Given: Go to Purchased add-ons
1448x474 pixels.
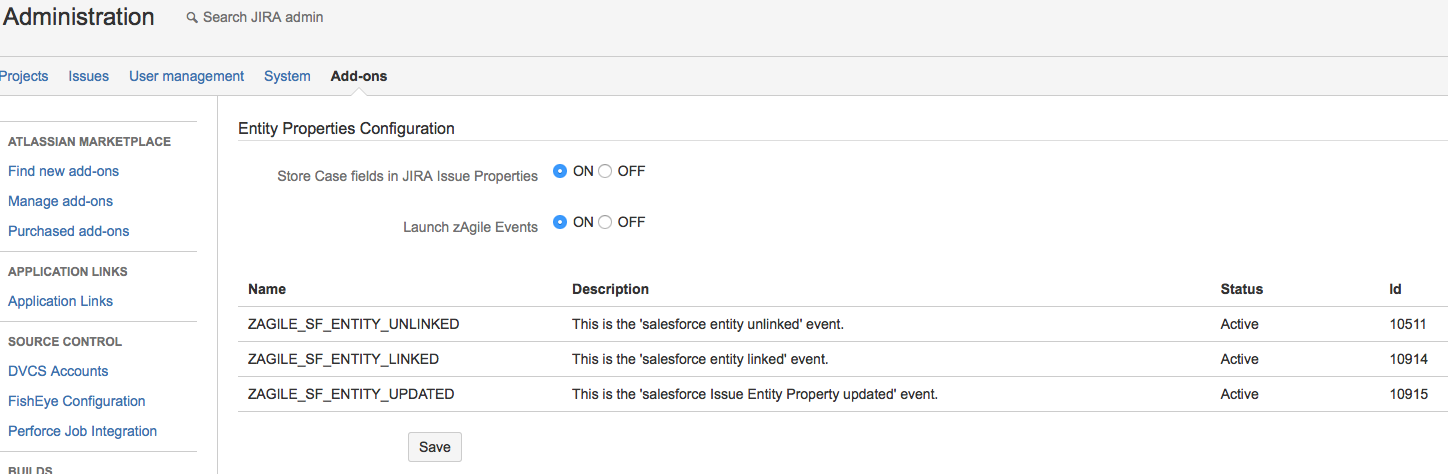Looking at the screenshot, I should point(68,231).
